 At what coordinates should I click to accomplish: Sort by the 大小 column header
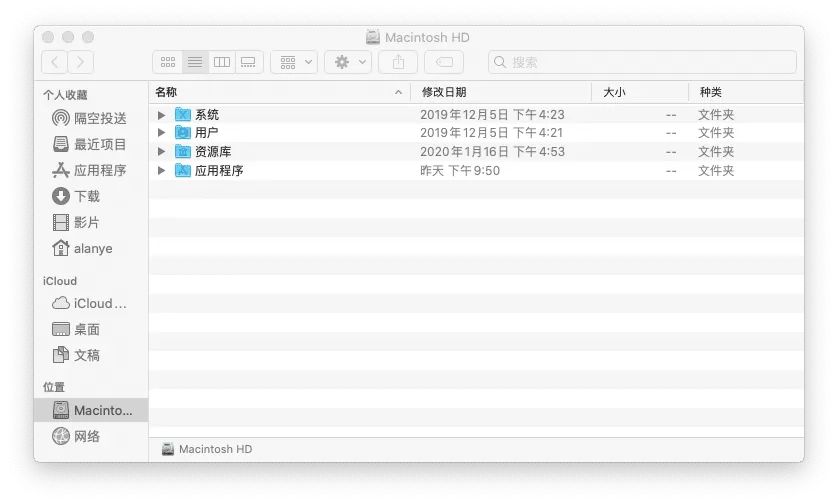pos(640,92)
